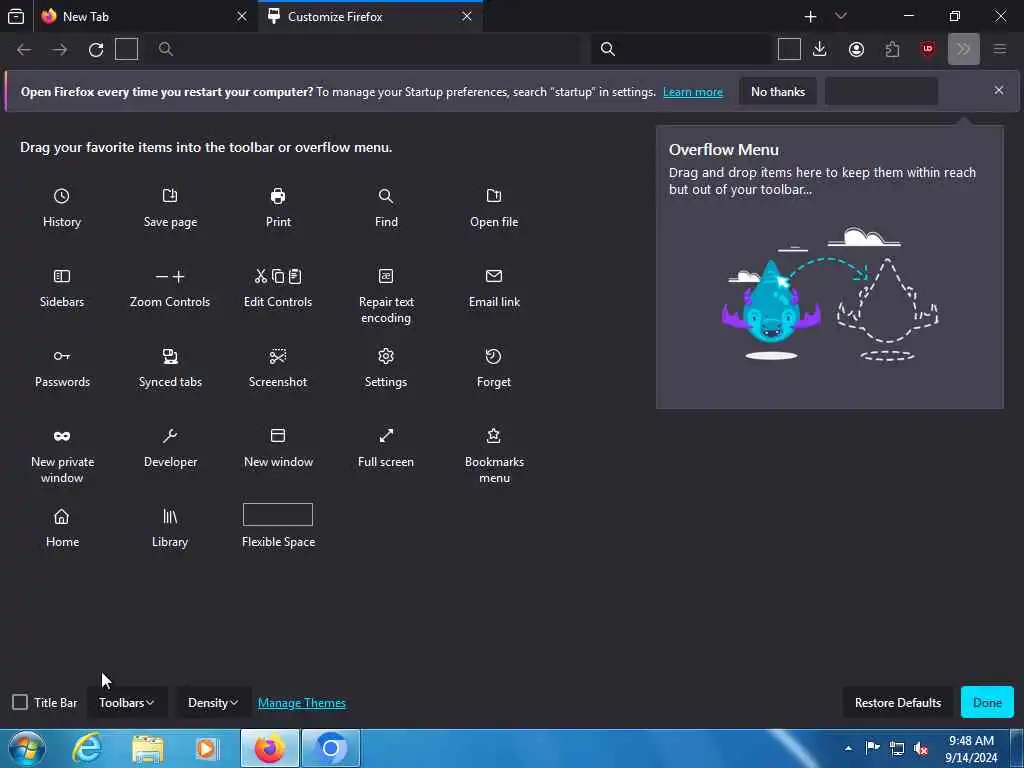Screen dimensions: 1024x768
Task: Click the Print item icon
Action: coord(278,196)
